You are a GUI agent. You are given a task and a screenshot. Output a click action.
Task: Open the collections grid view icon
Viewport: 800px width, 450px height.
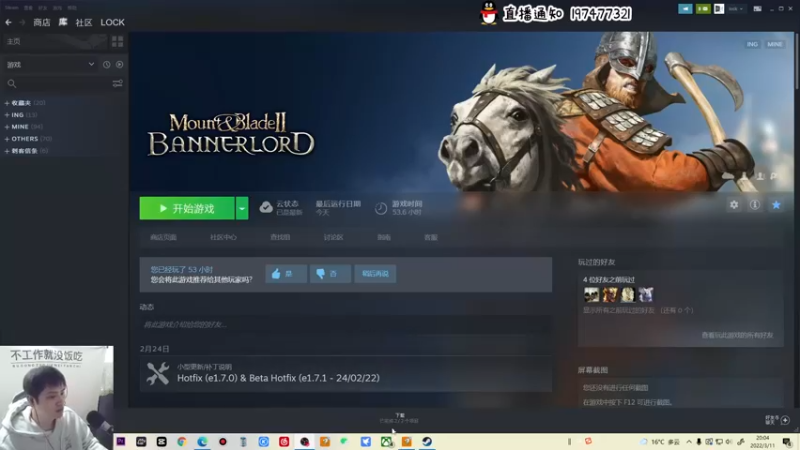117,41
